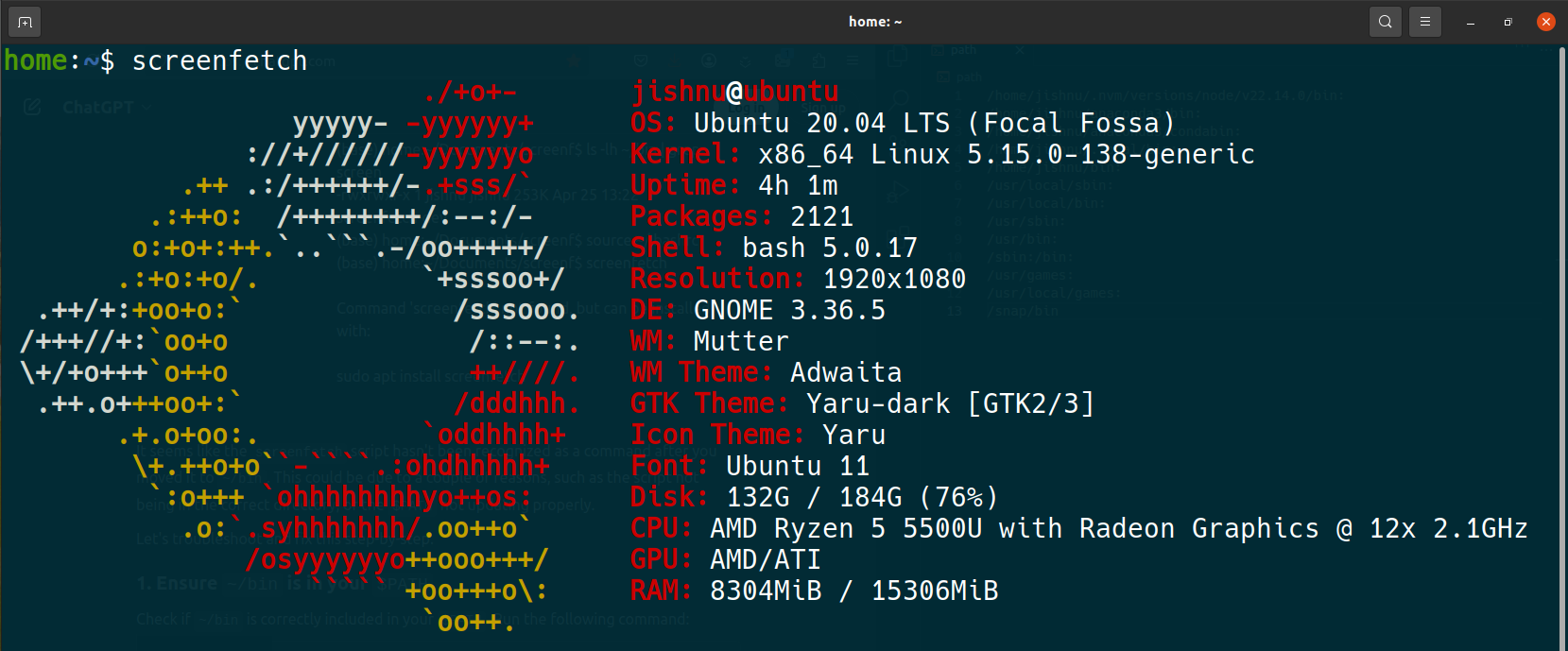This screenshot has width=1568, height=651.
Task: Click the kernel value '5.15.0-138-generic'
Action: pos(1111,154)
